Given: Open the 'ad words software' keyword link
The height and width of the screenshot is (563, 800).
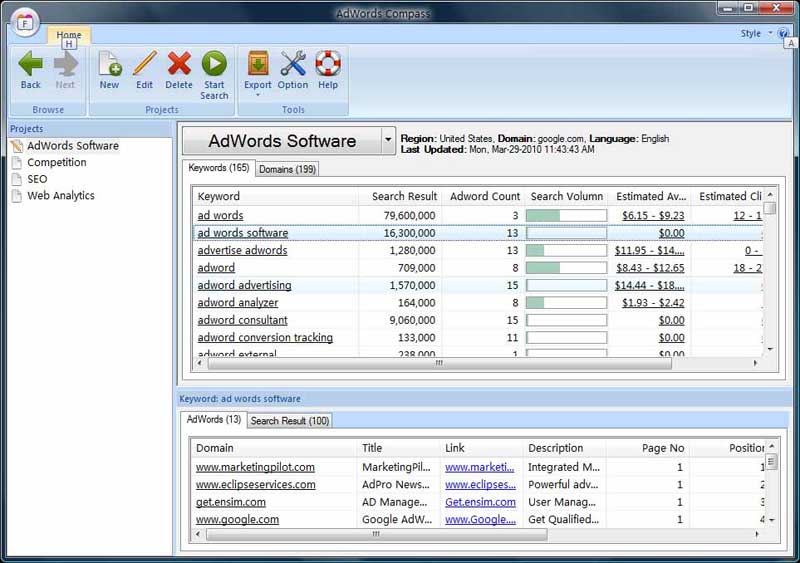Looking at the screenshot, I should pos(243,233).
